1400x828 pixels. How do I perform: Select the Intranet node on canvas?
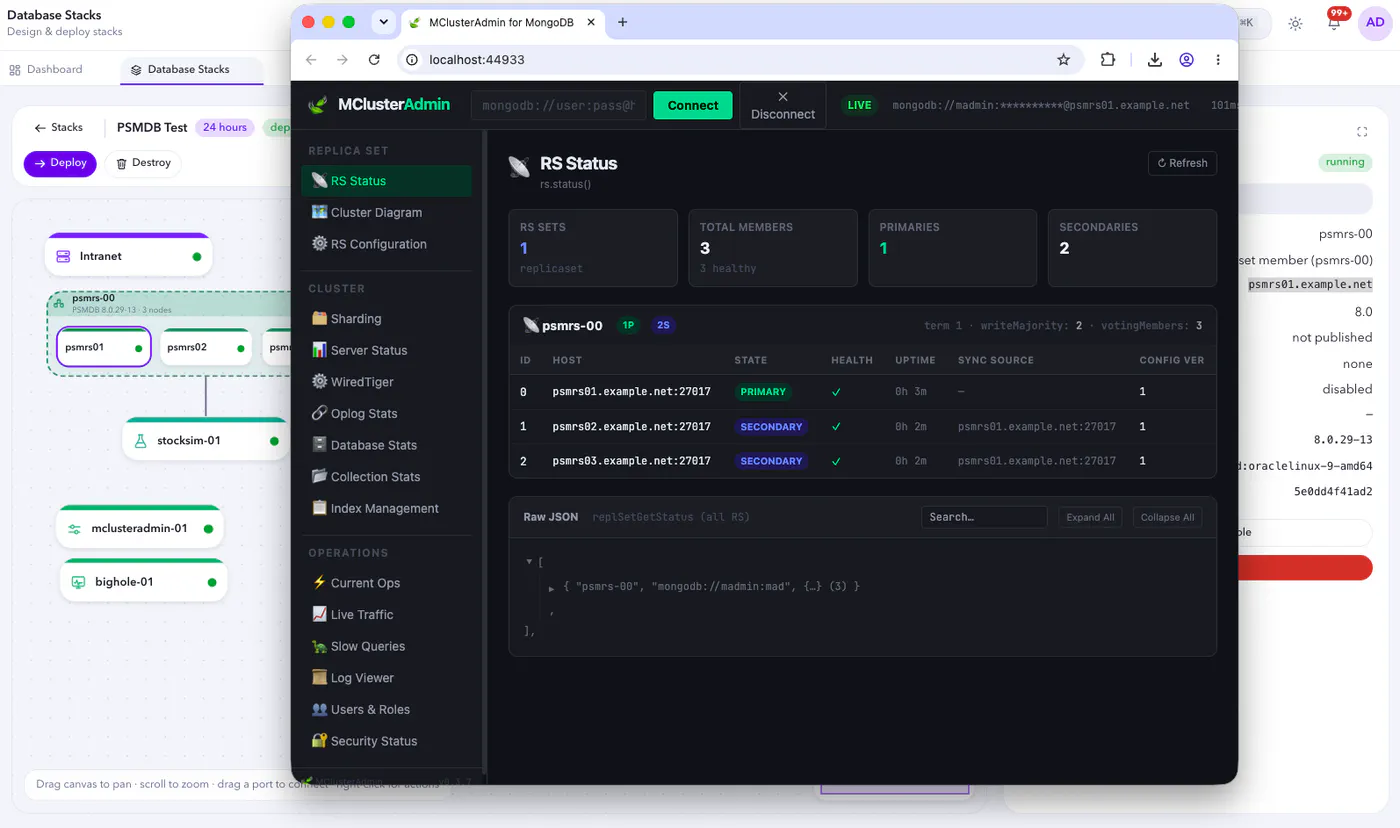click(x=128, y=256)
